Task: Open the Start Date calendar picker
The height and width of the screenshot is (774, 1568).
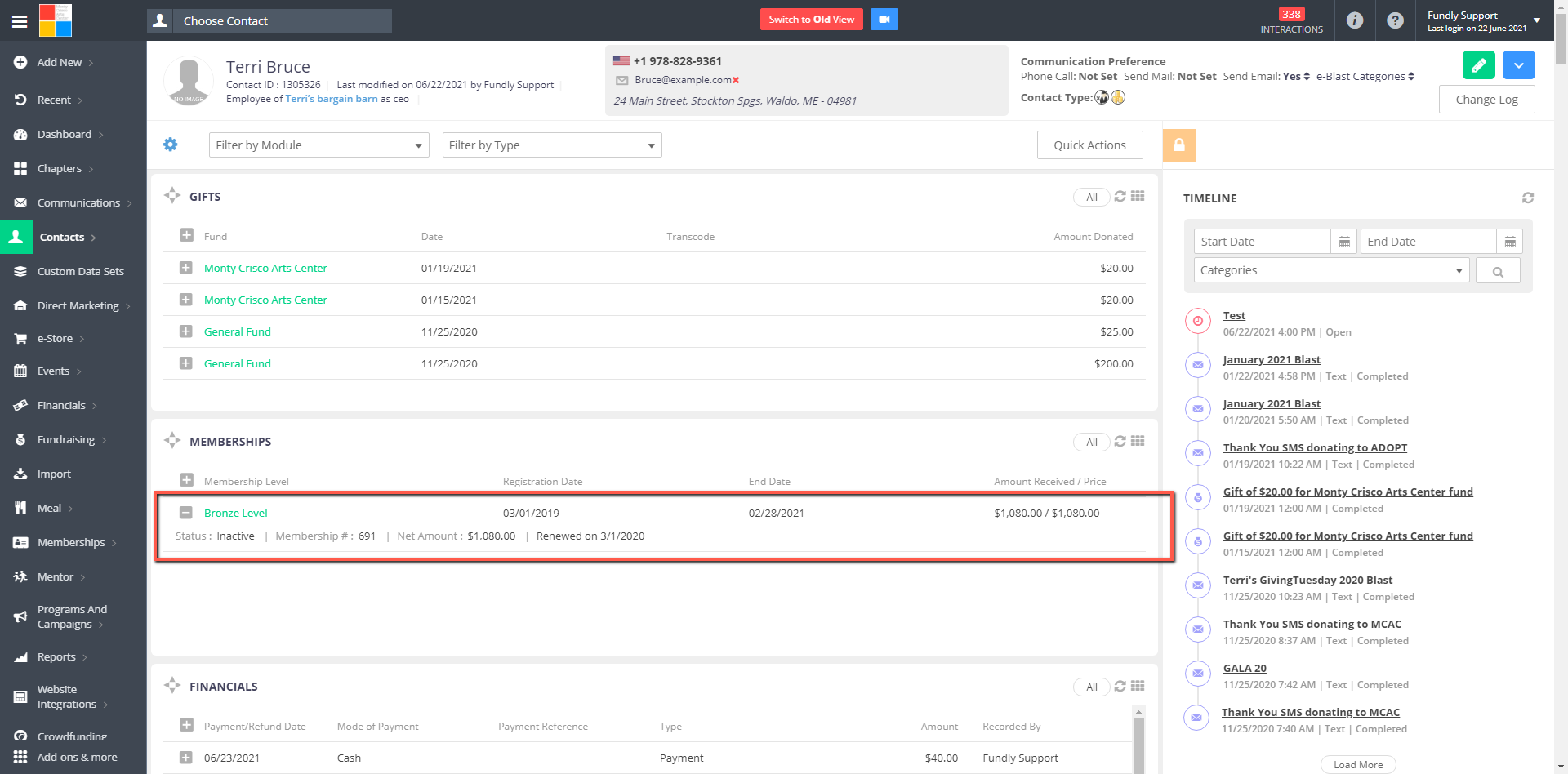Action: click(1344, 242)
